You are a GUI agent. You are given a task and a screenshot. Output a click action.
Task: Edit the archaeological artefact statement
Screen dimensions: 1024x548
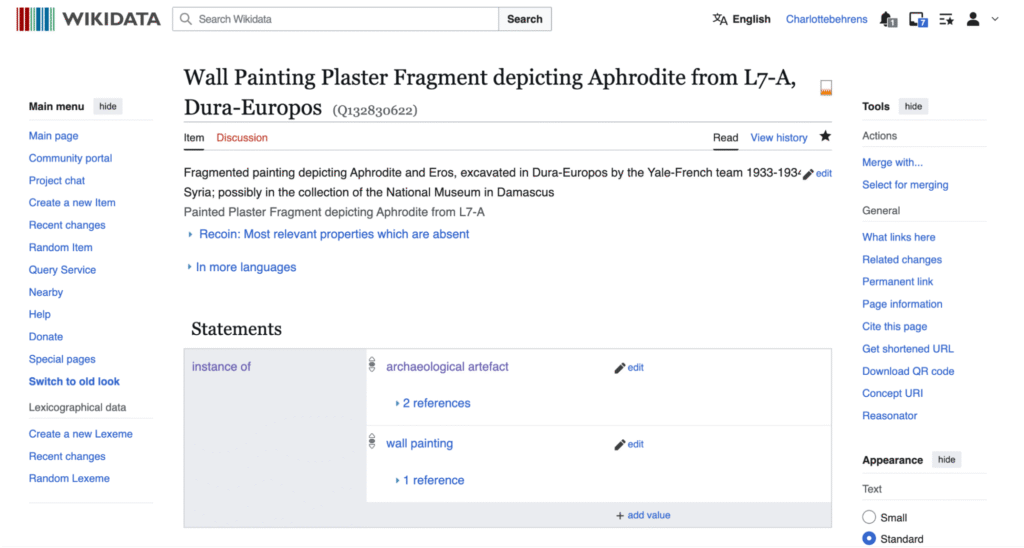629,368
